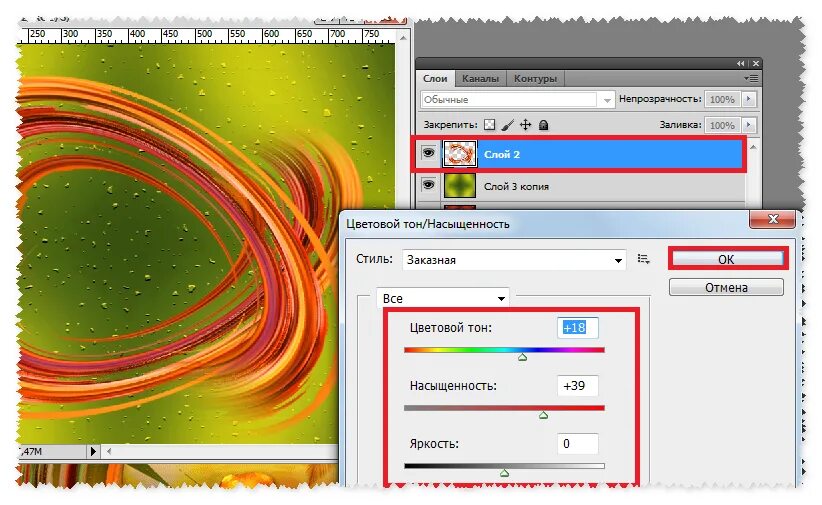Select the Слой 3 копия layer thumbnail
The image size is (822, 505).
pyautogui.click(x=460, y=186)
